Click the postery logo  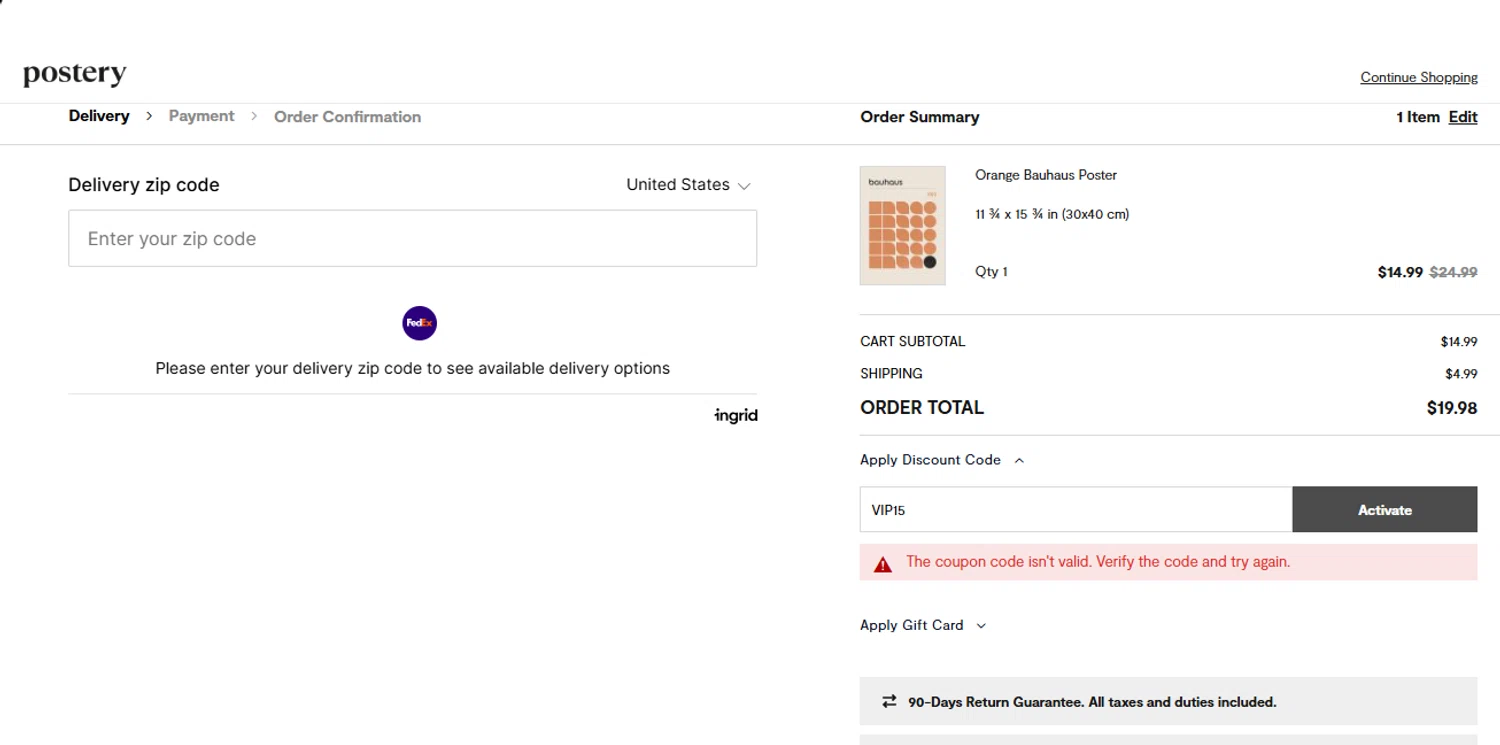click(x=75, y=74)
